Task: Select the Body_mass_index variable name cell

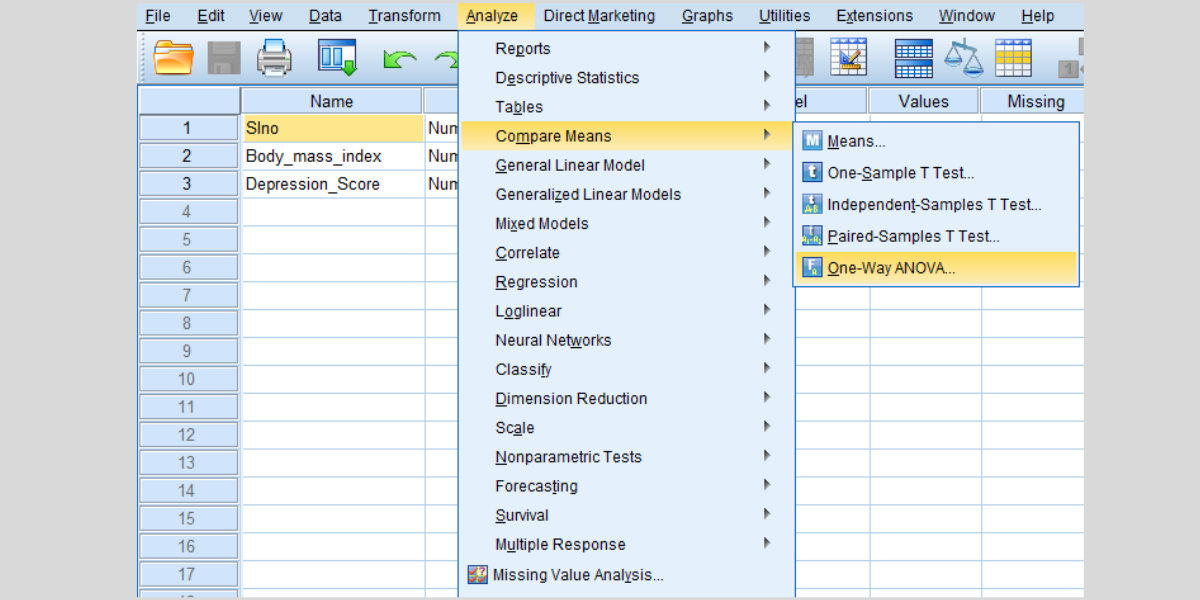Action: click(332, 156)
